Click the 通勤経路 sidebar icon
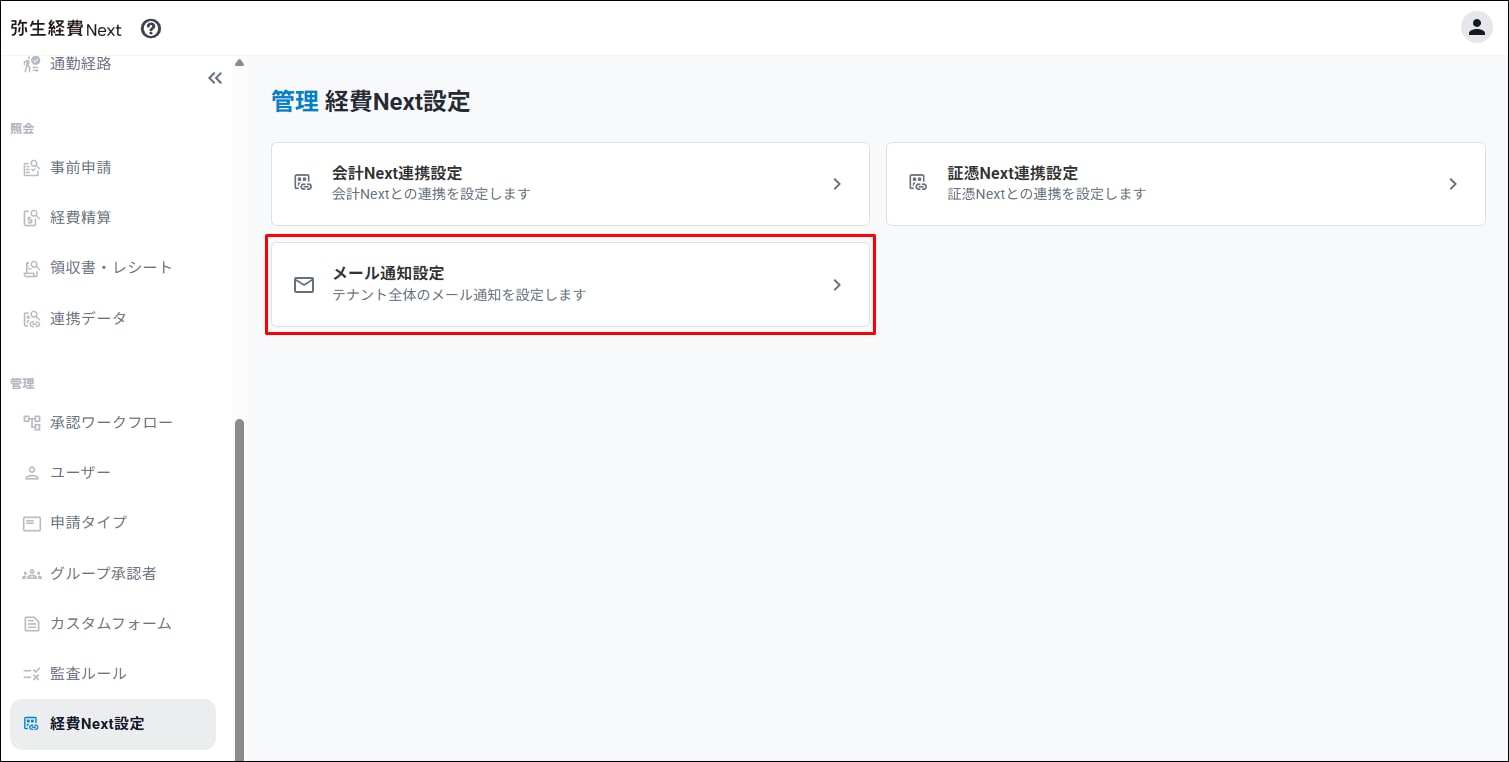This screenshot has width=1509, height=762. coord(31,65)
